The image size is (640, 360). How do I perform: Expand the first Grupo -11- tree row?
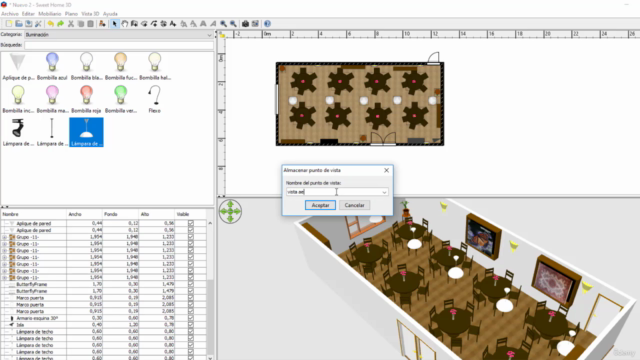pyautogui.click(x=4, y=237)
